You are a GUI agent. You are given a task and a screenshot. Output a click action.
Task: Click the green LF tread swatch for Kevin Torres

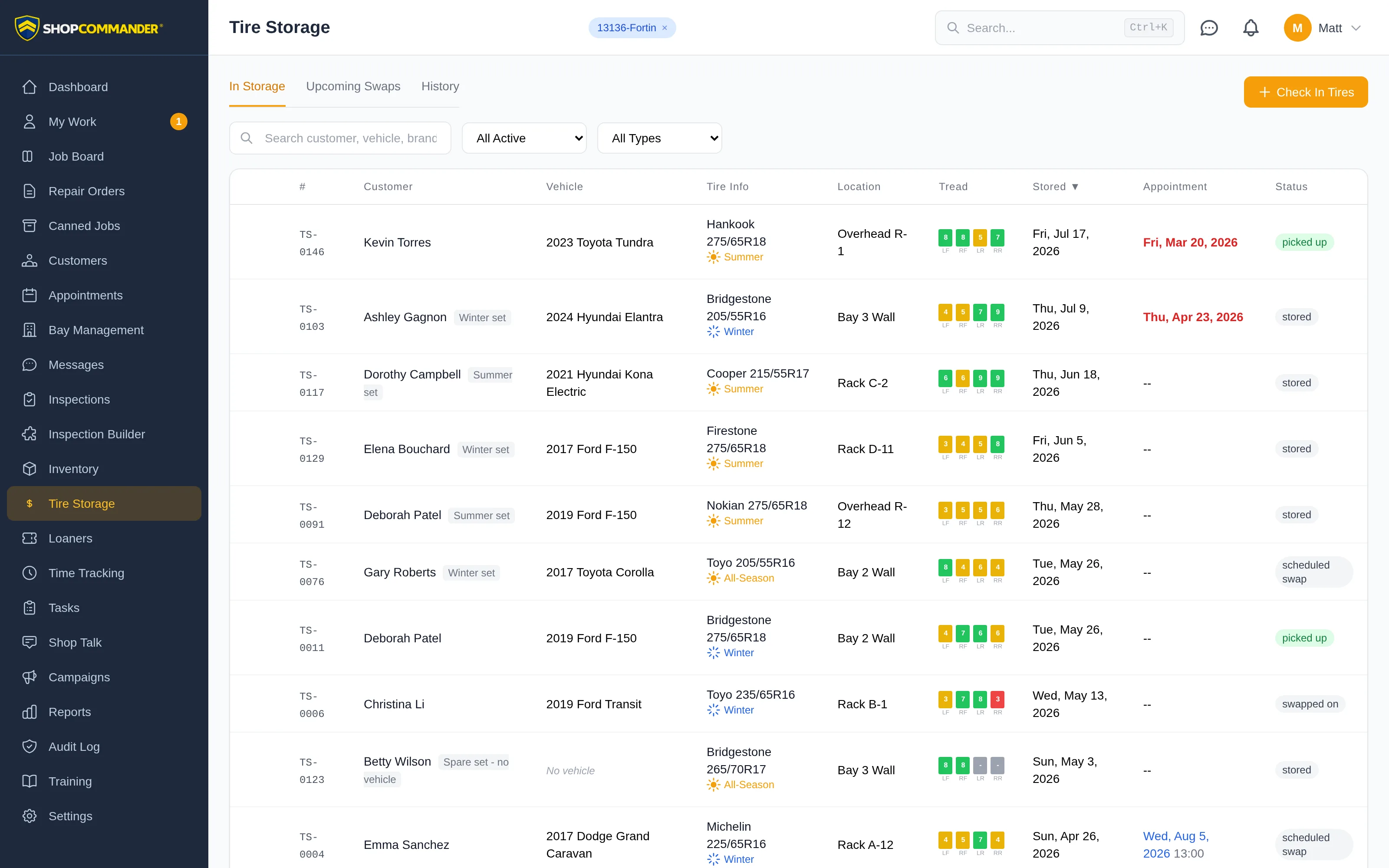[x=945, y=237]
